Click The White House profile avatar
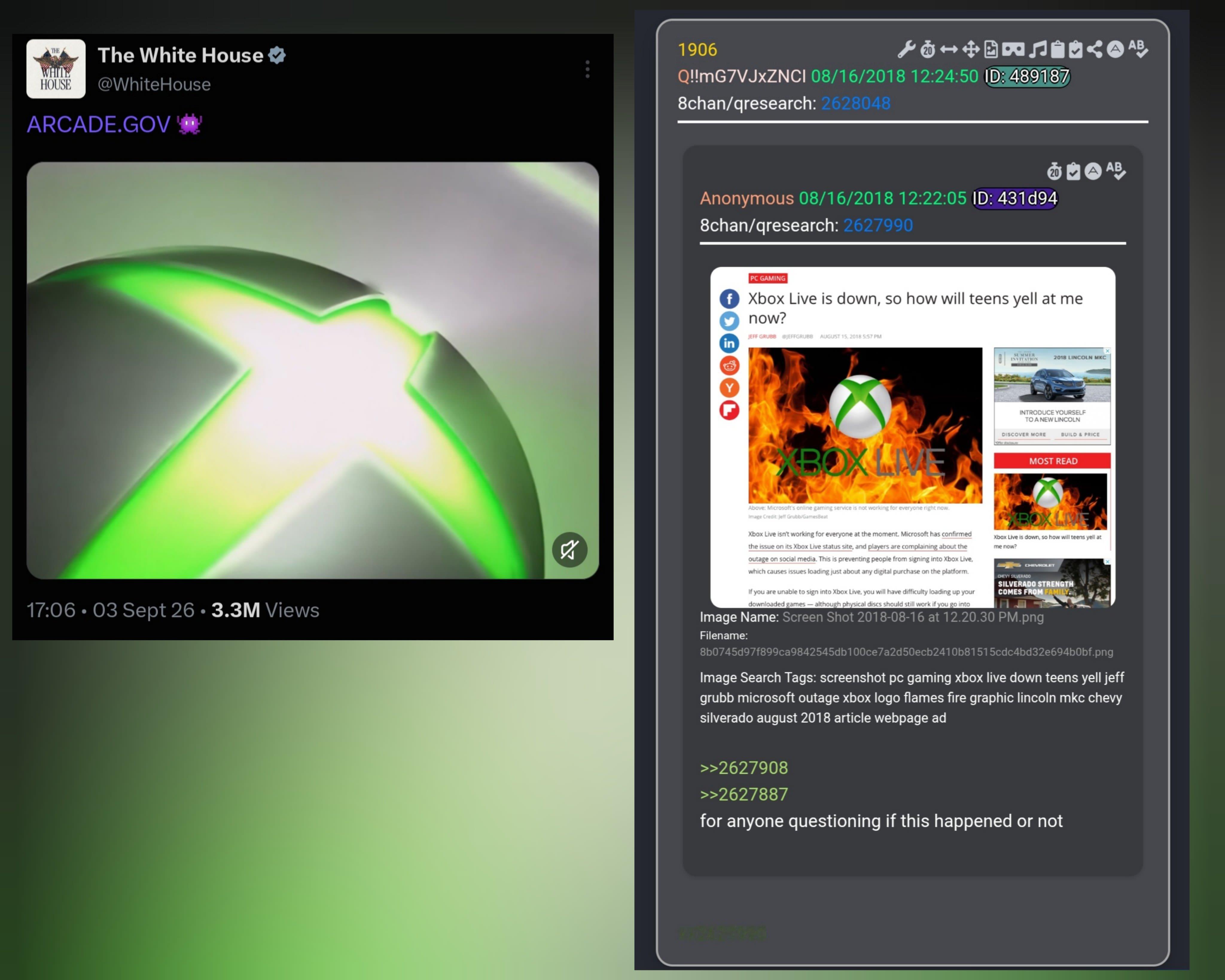 [56, 69]
